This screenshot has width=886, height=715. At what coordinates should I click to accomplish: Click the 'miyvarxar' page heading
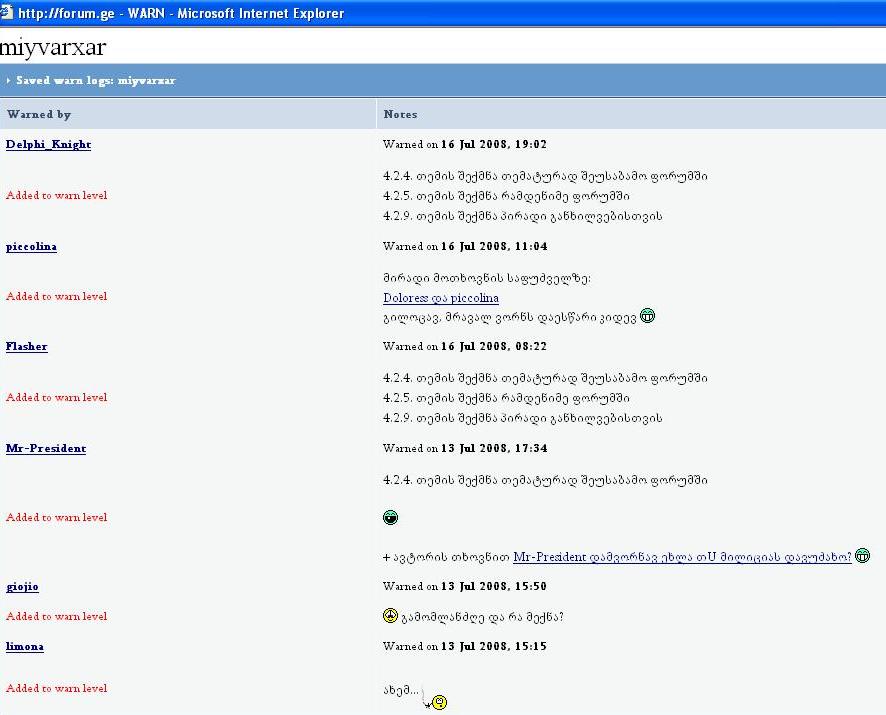[53, 47]
